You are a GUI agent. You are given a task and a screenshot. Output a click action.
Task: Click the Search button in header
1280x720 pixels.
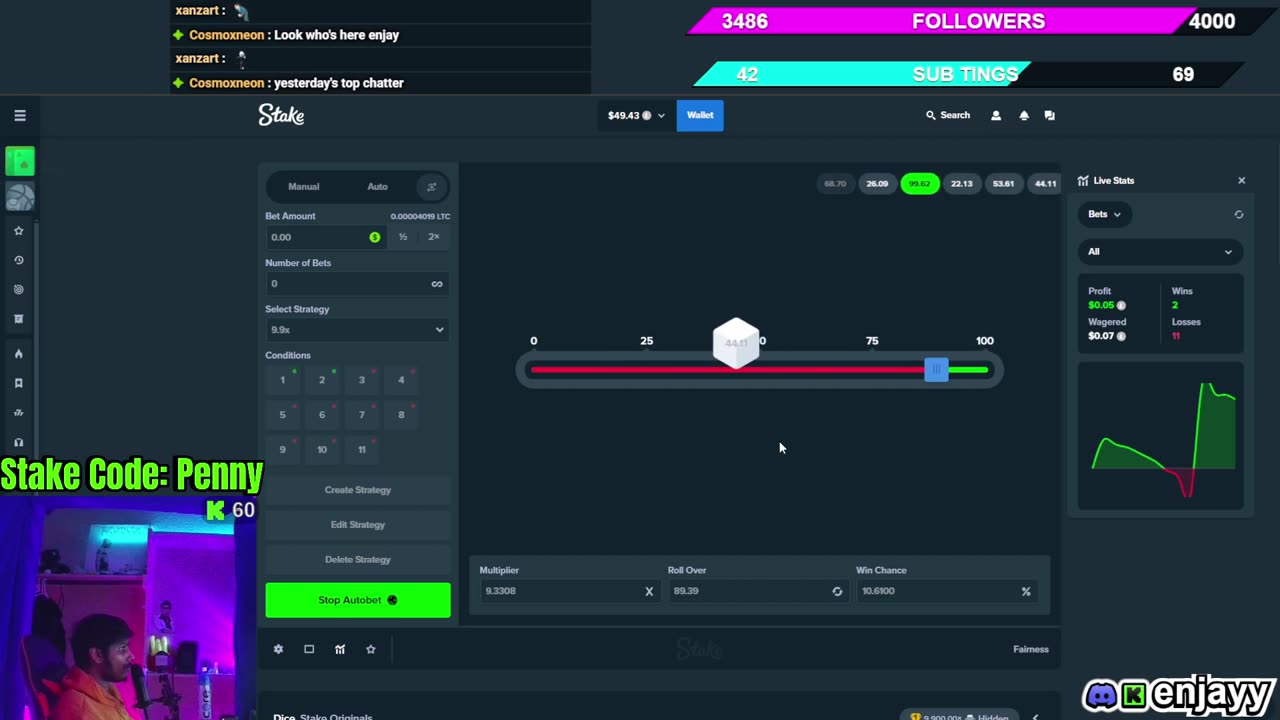[x=948, y=116]
